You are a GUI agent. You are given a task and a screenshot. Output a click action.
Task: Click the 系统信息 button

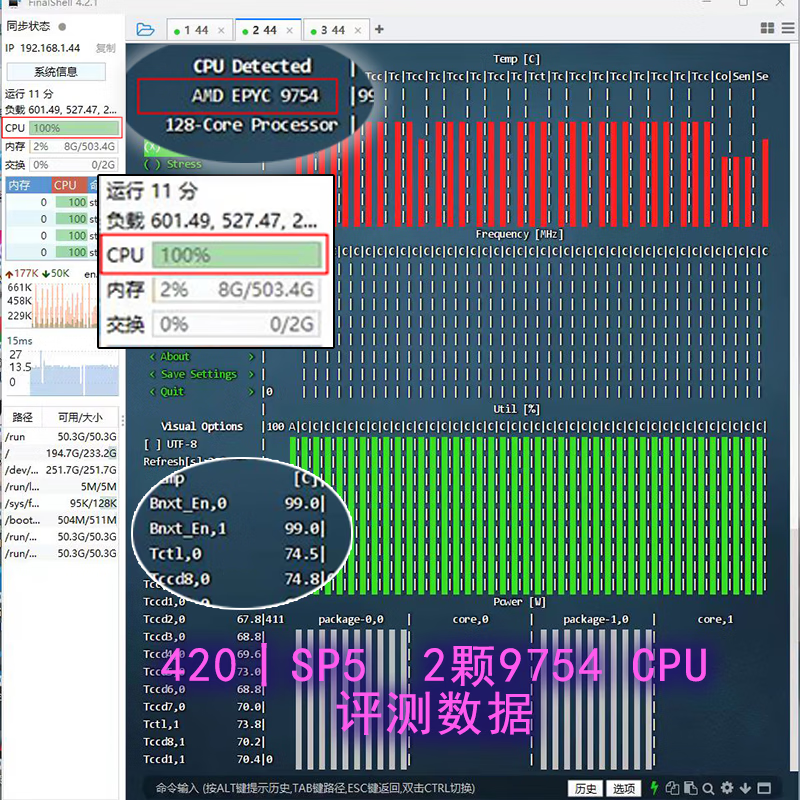click(56, 72)
